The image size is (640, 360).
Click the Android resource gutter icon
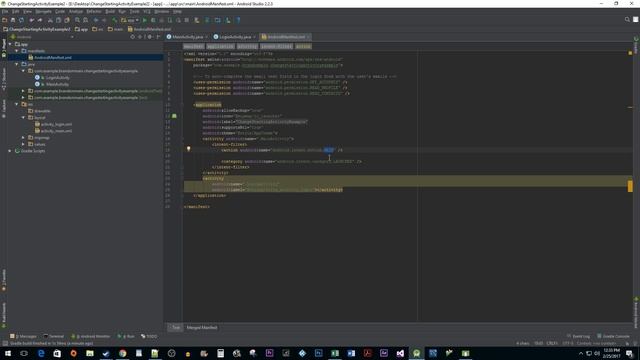[x=174, y=116]
